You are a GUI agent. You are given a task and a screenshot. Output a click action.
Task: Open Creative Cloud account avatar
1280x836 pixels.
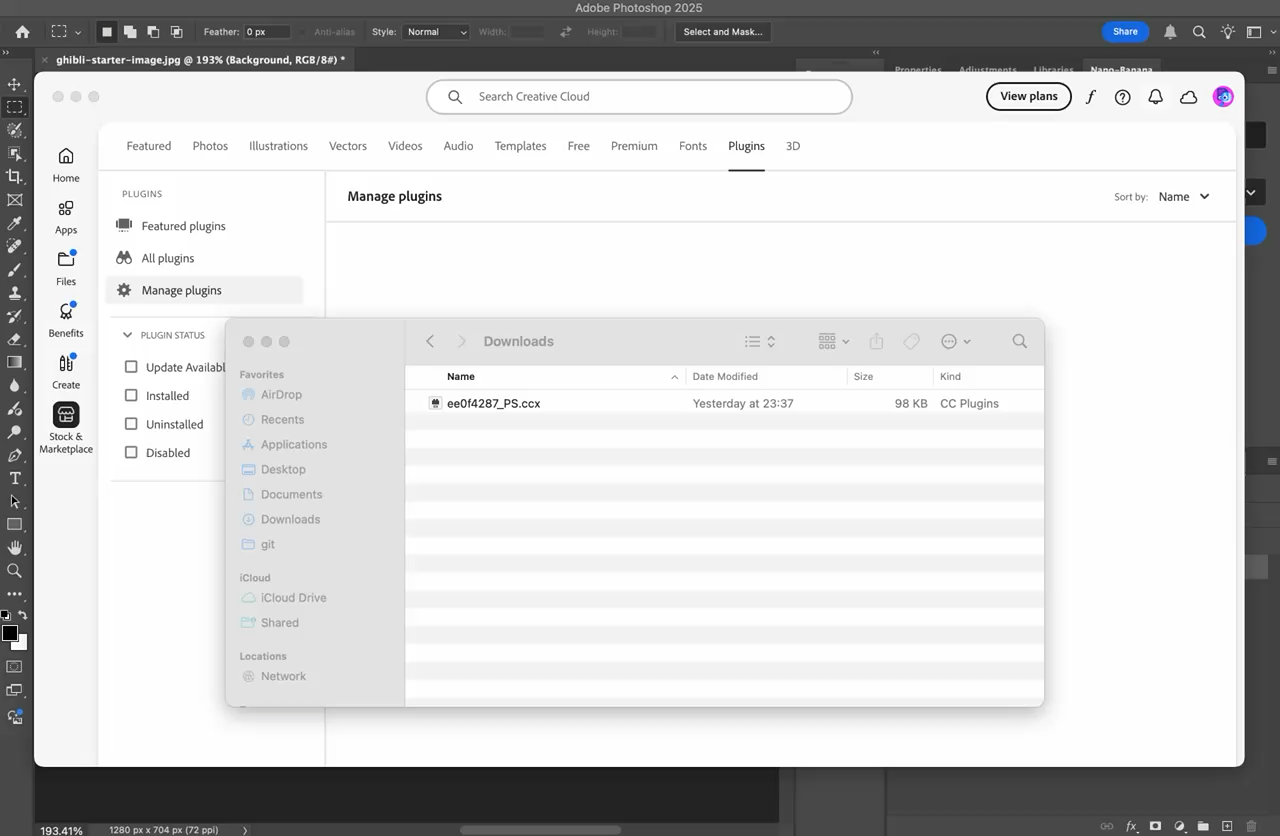[x=1223, y=97]
